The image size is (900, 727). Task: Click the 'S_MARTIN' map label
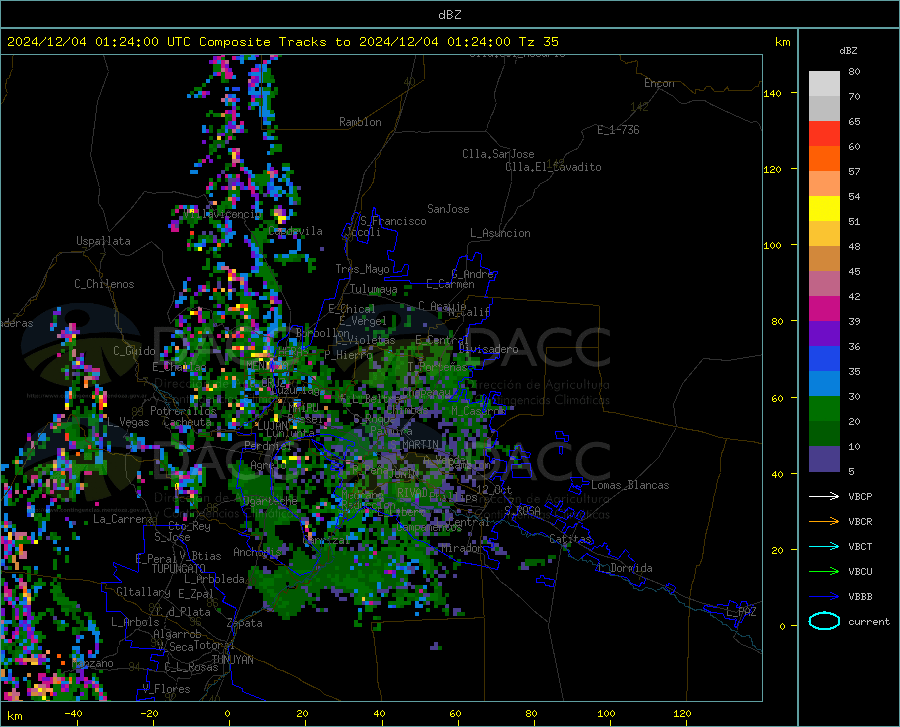[x=414, y=445]
